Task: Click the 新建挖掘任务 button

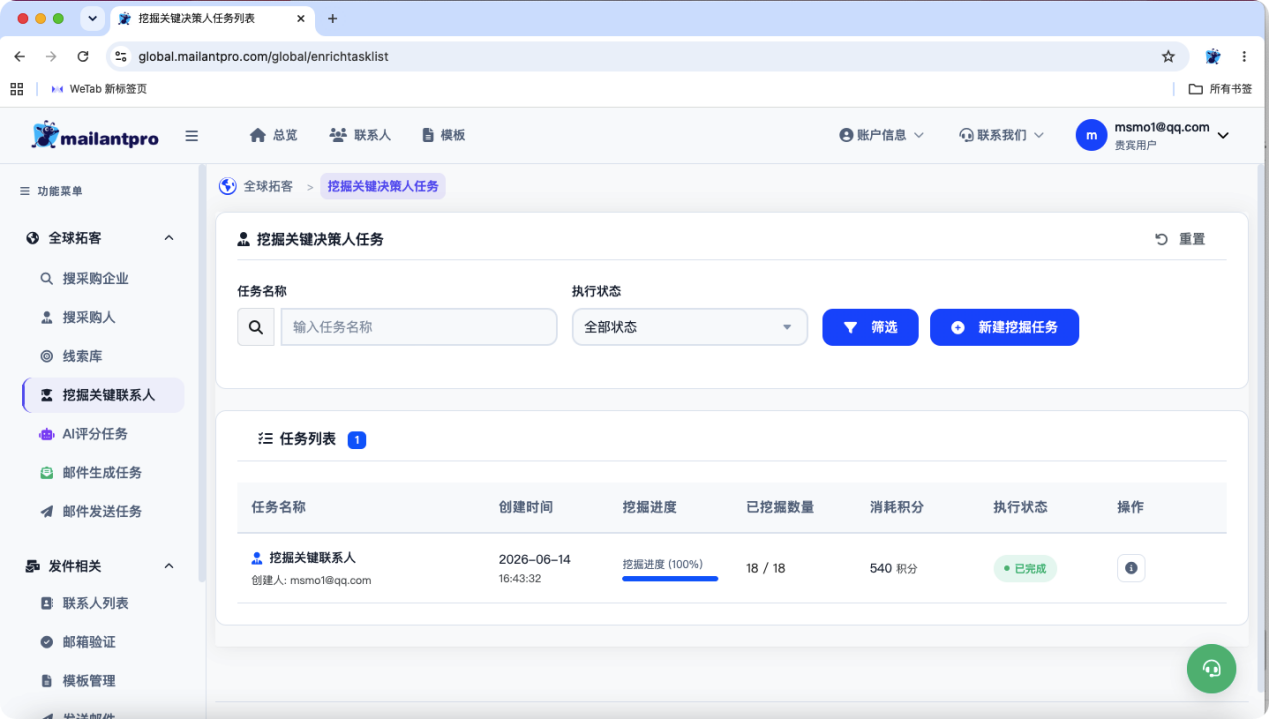Action: [x=1004, y=327]
